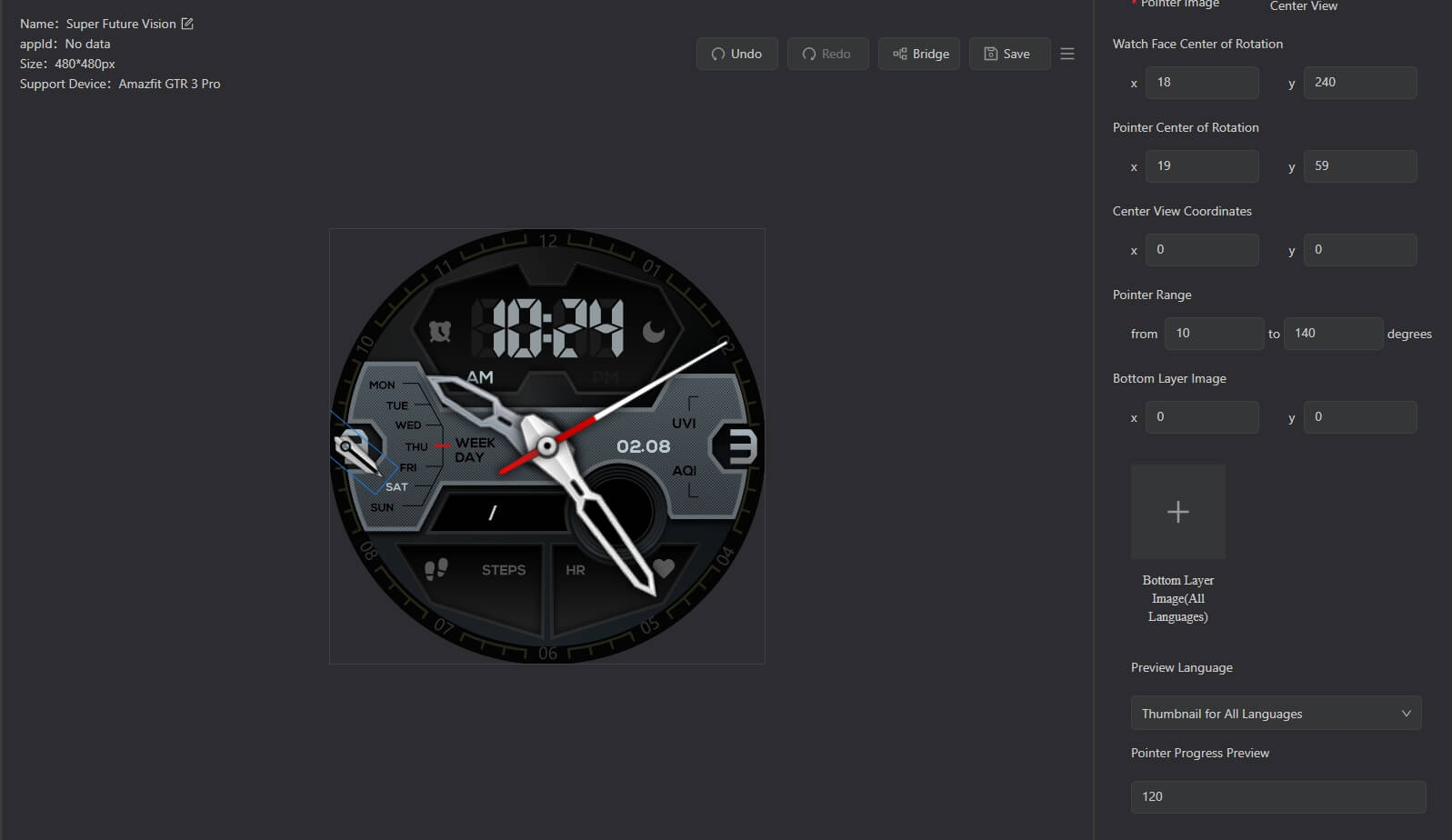Viewport: 1452px width, 840px height.
Task: Click the AQI label on watch face
Action: click(x=684, y=471)
